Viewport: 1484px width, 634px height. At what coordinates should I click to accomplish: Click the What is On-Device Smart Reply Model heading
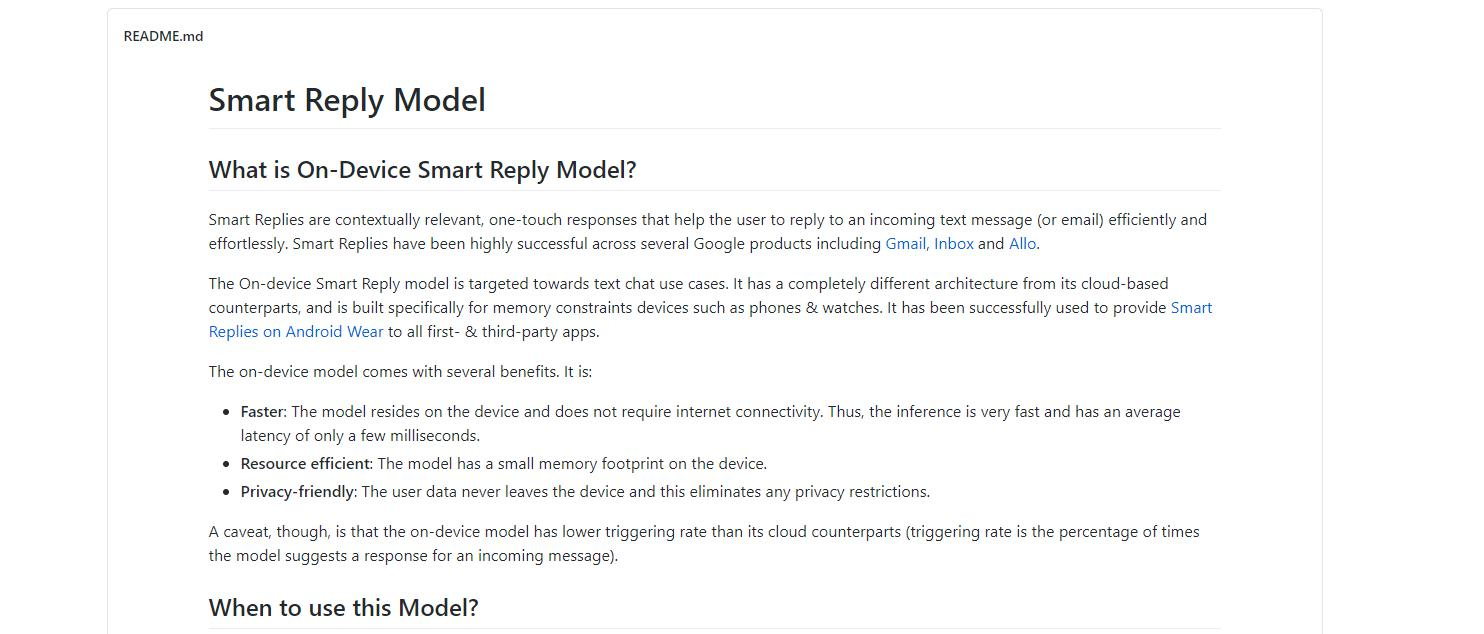coord(422,170)
